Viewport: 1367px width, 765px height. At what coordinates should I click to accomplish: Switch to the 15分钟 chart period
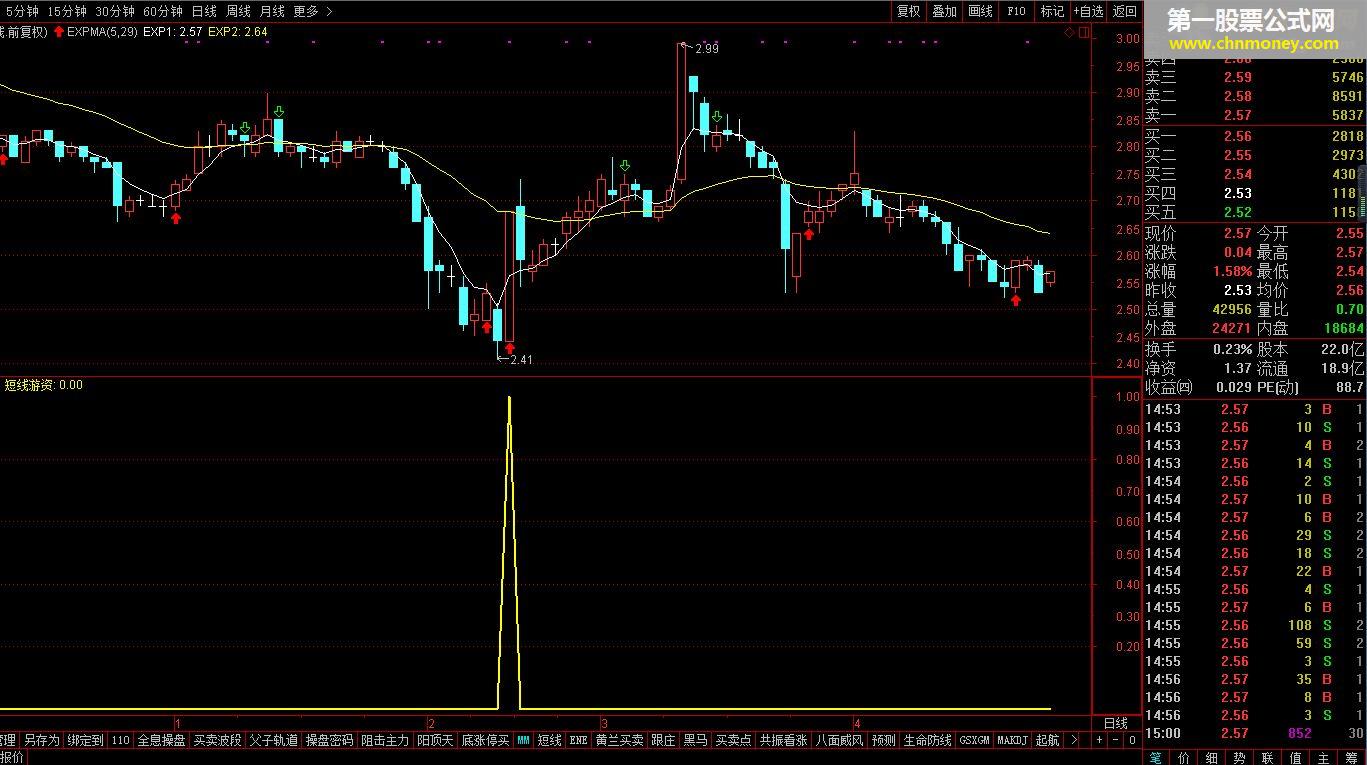67,11
